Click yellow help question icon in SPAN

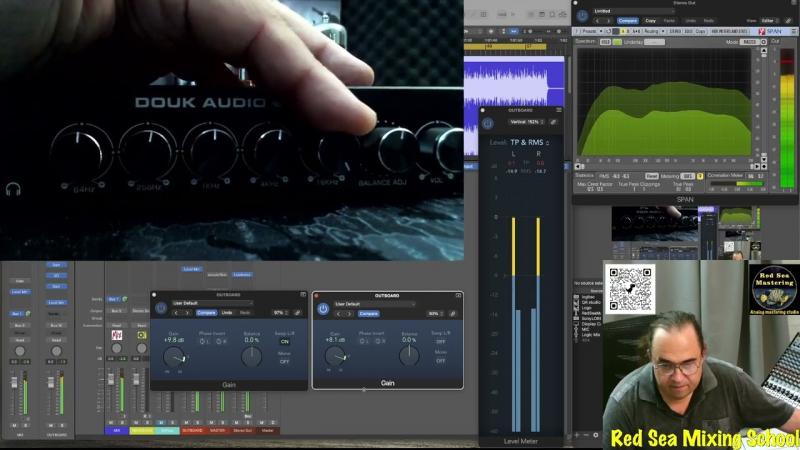pyautogui.click(x=700, y=177)
